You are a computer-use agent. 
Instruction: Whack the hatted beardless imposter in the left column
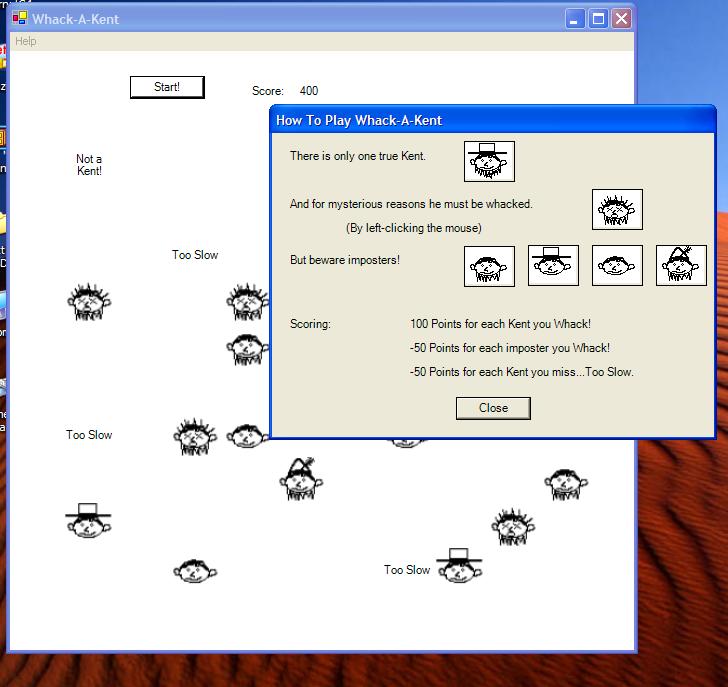click(x=88, y=521)
